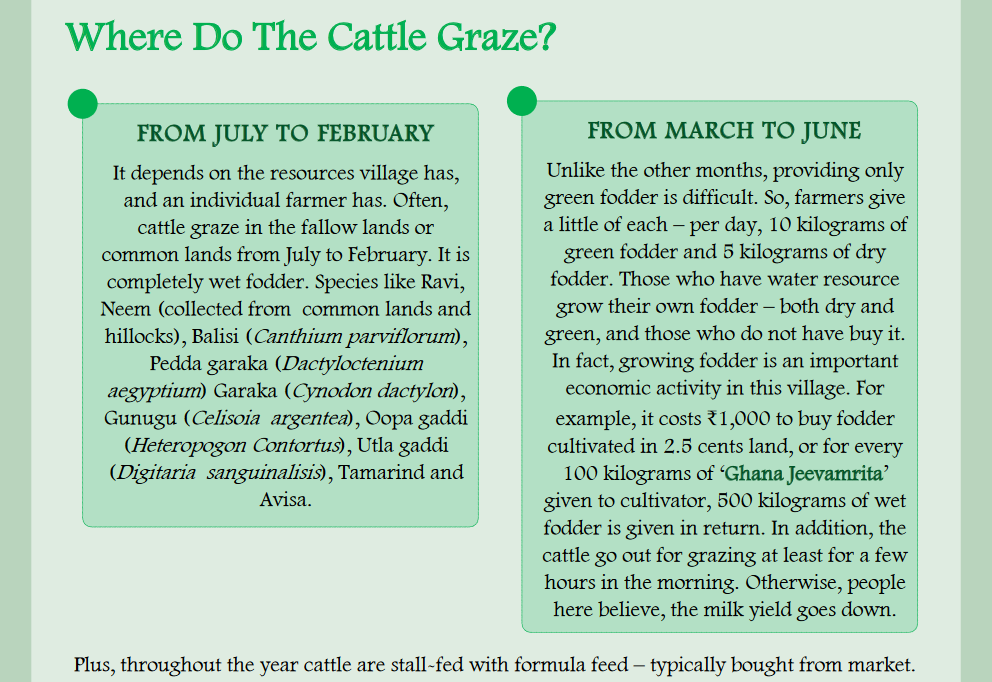
Task: Click the 'Ghana Jeevamrita' green highlighted text
Action: click(x=792, y=473)
